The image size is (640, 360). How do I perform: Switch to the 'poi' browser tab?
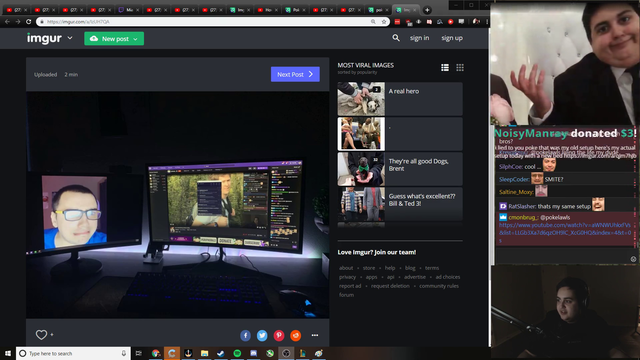click(378, 10)
